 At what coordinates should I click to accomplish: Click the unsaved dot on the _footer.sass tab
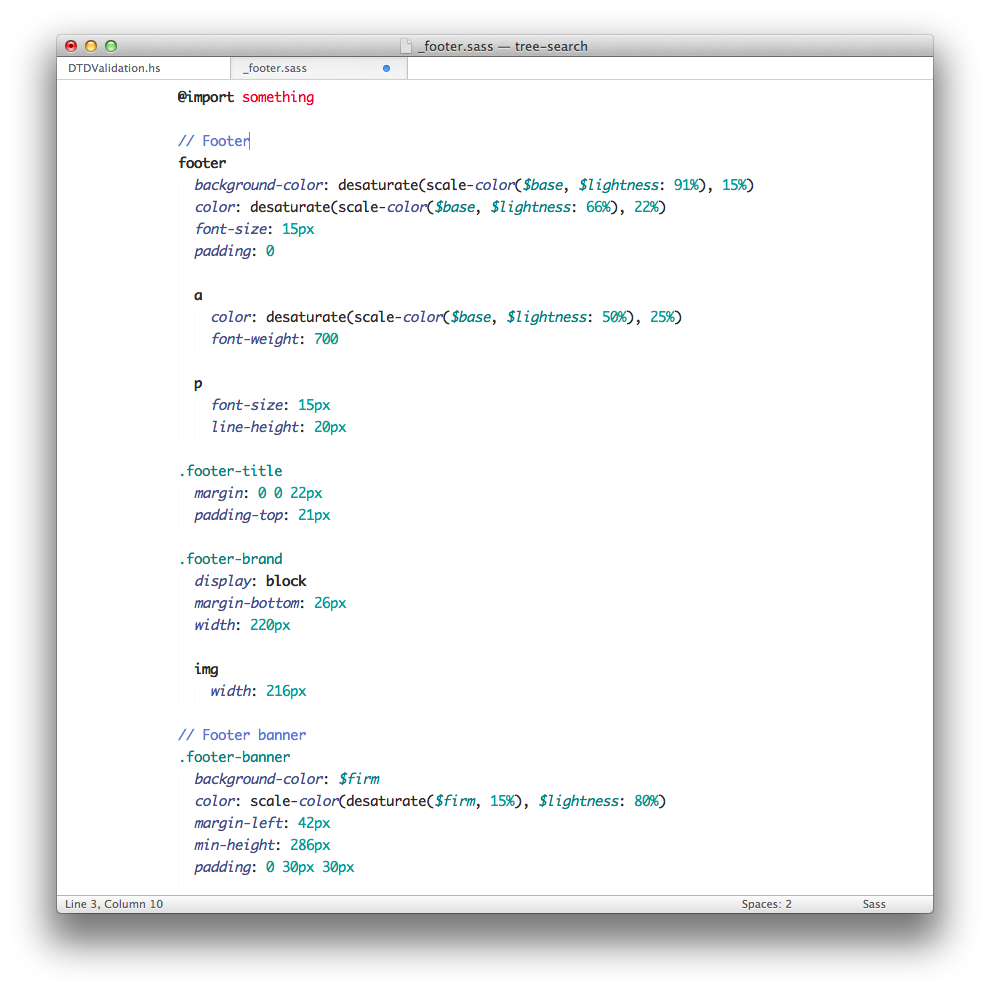[387, 69]
